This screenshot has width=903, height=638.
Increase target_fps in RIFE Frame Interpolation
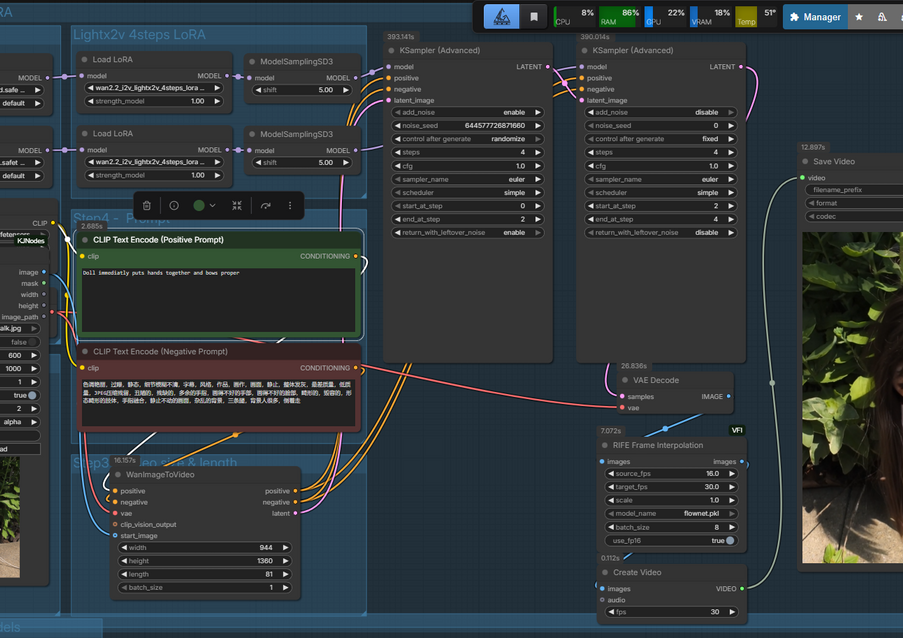pos(732,487)
